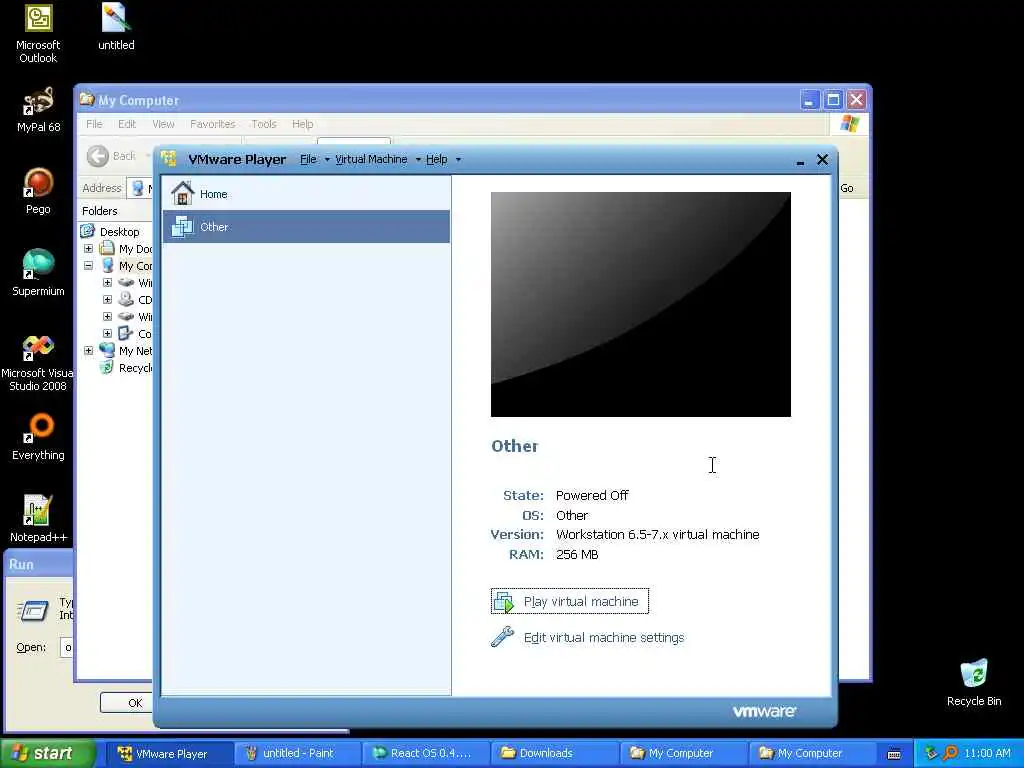Click the Home house icon in VMware
1024x768 pixels.
click(182, 193)
